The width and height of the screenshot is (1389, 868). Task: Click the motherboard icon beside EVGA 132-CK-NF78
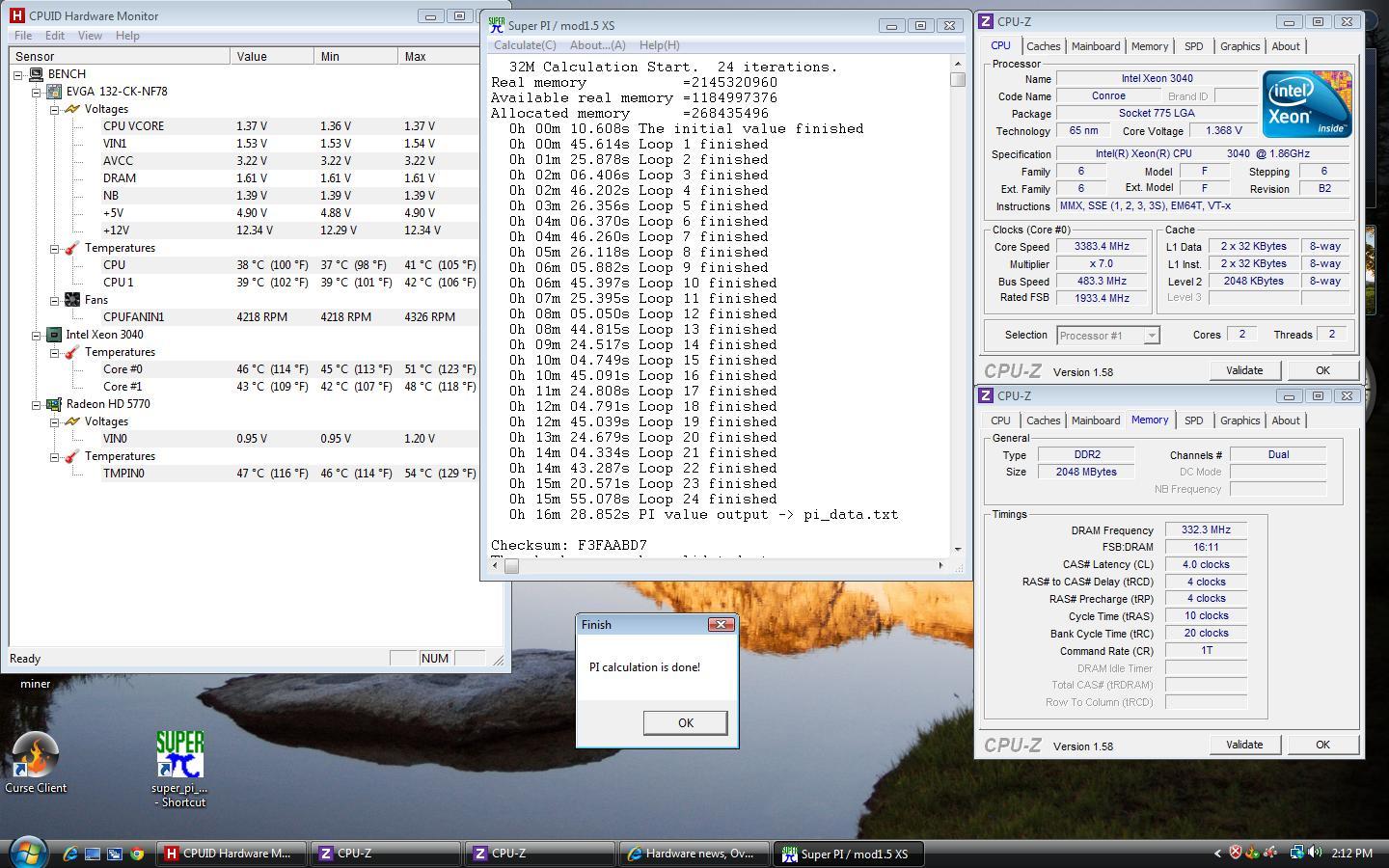pos(54,92)
